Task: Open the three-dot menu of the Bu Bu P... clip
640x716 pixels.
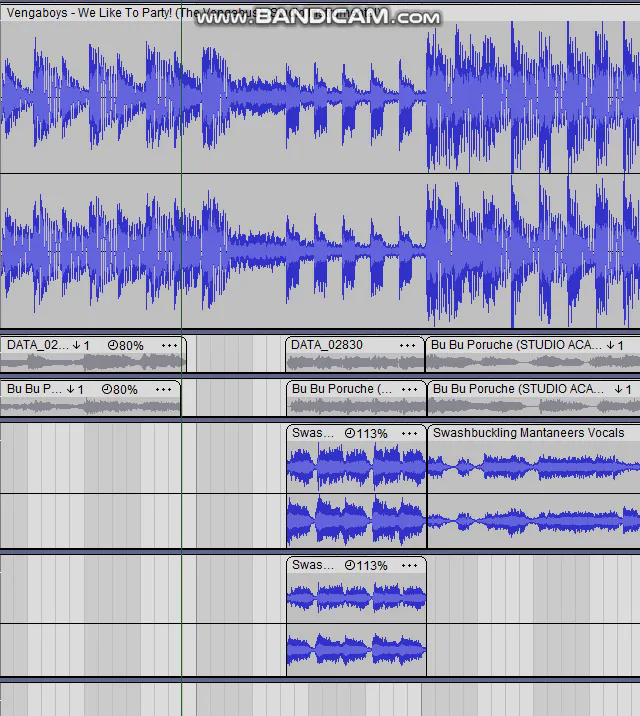Action: tap(163, 390)
